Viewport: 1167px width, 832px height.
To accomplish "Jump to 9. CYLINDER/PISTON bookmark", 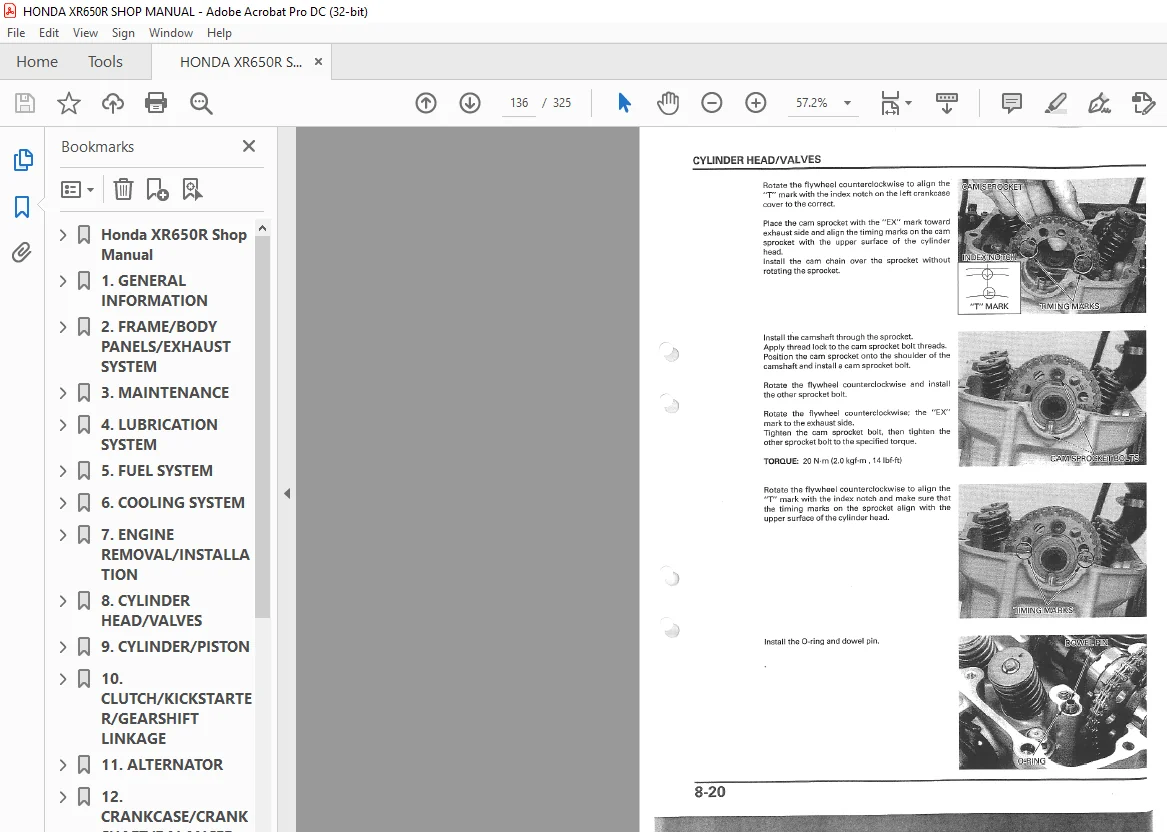I will [x=175, y=646].
